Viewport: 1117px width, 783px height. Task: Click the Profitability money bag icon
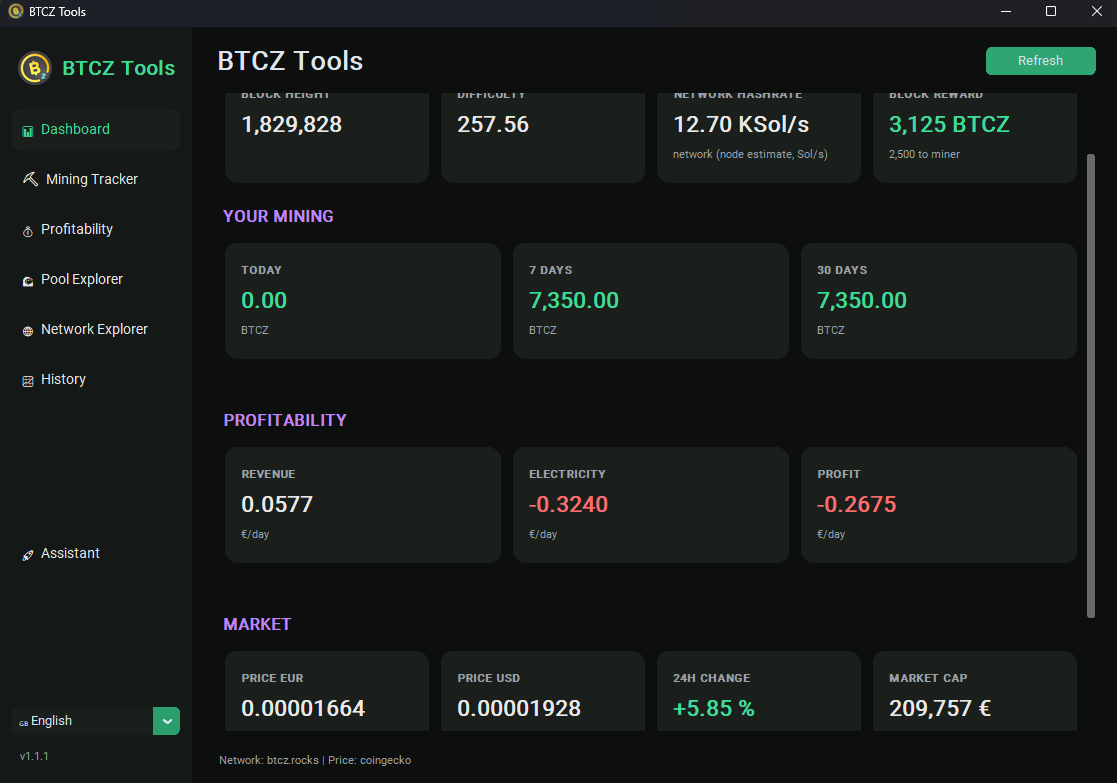point(28,231)
